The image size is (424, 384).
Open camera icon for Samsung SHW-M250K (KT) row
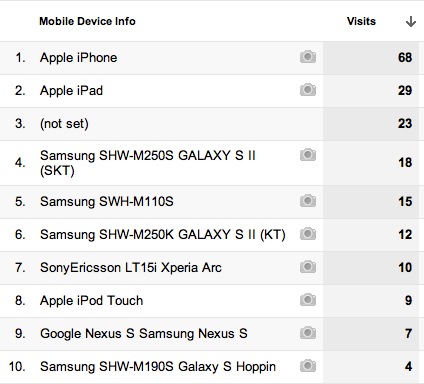click(x=308, y=234)
